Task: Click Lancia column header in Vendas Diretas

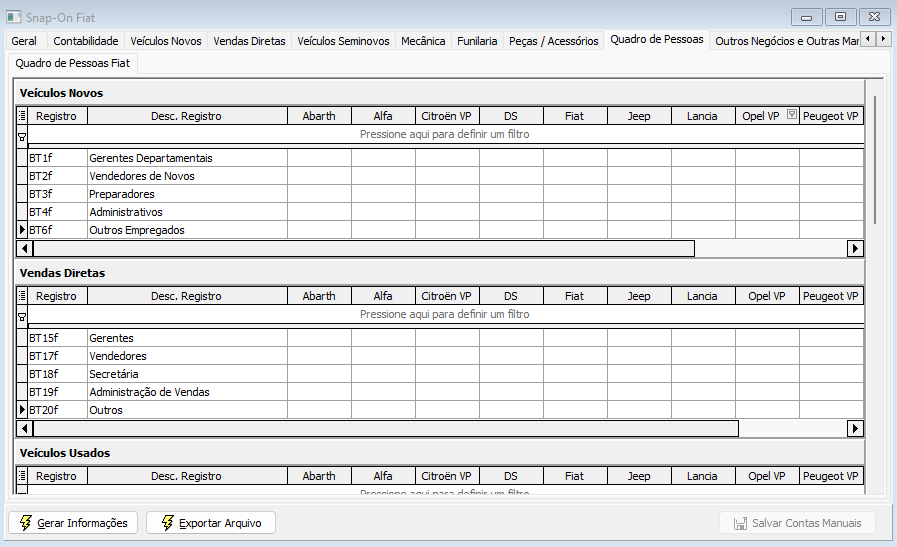Action: [702, 296]
